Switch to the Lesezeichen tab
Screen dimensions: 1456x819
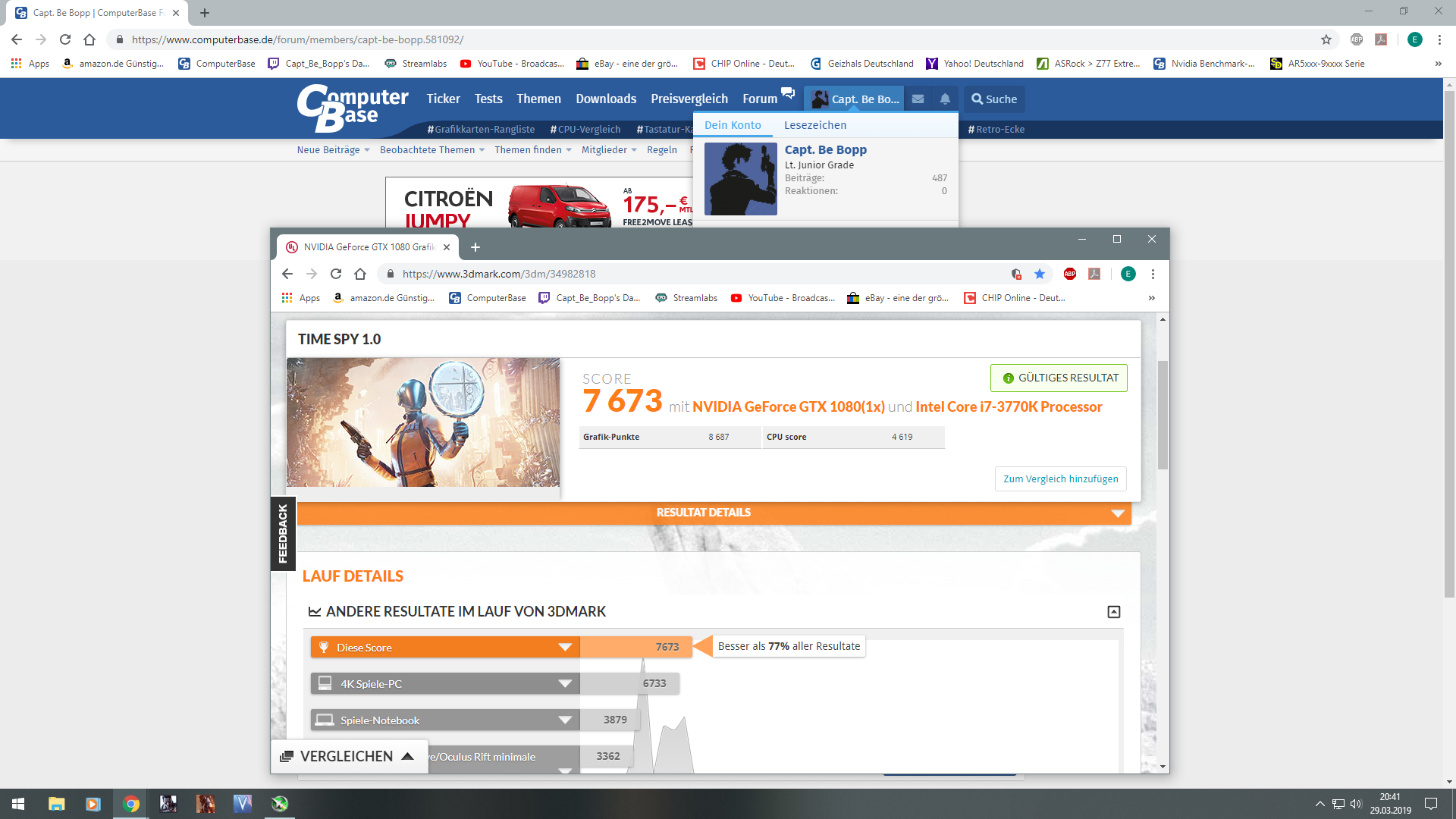pyautogui.click(x=814, y=125)
